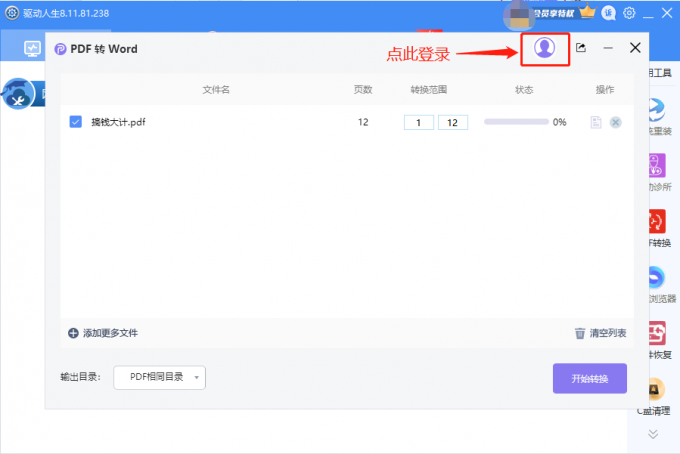Viewport: 680px width, 454px height.
Task: Uncheck the 搞钱大计.pdf file checkbox
Action: point(75,122)
